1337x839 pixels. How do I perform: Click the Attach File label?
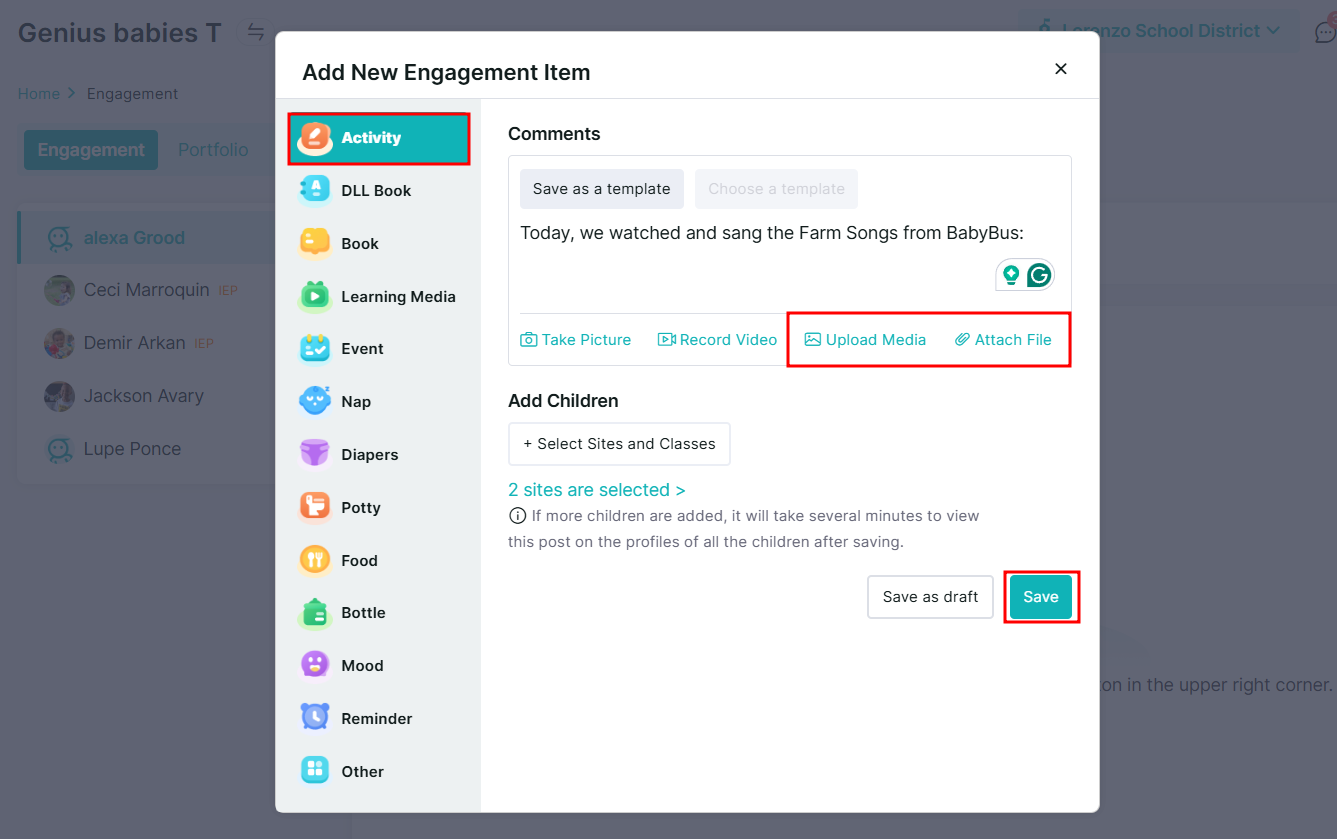pyautogui.click(x=1013, y=340)
